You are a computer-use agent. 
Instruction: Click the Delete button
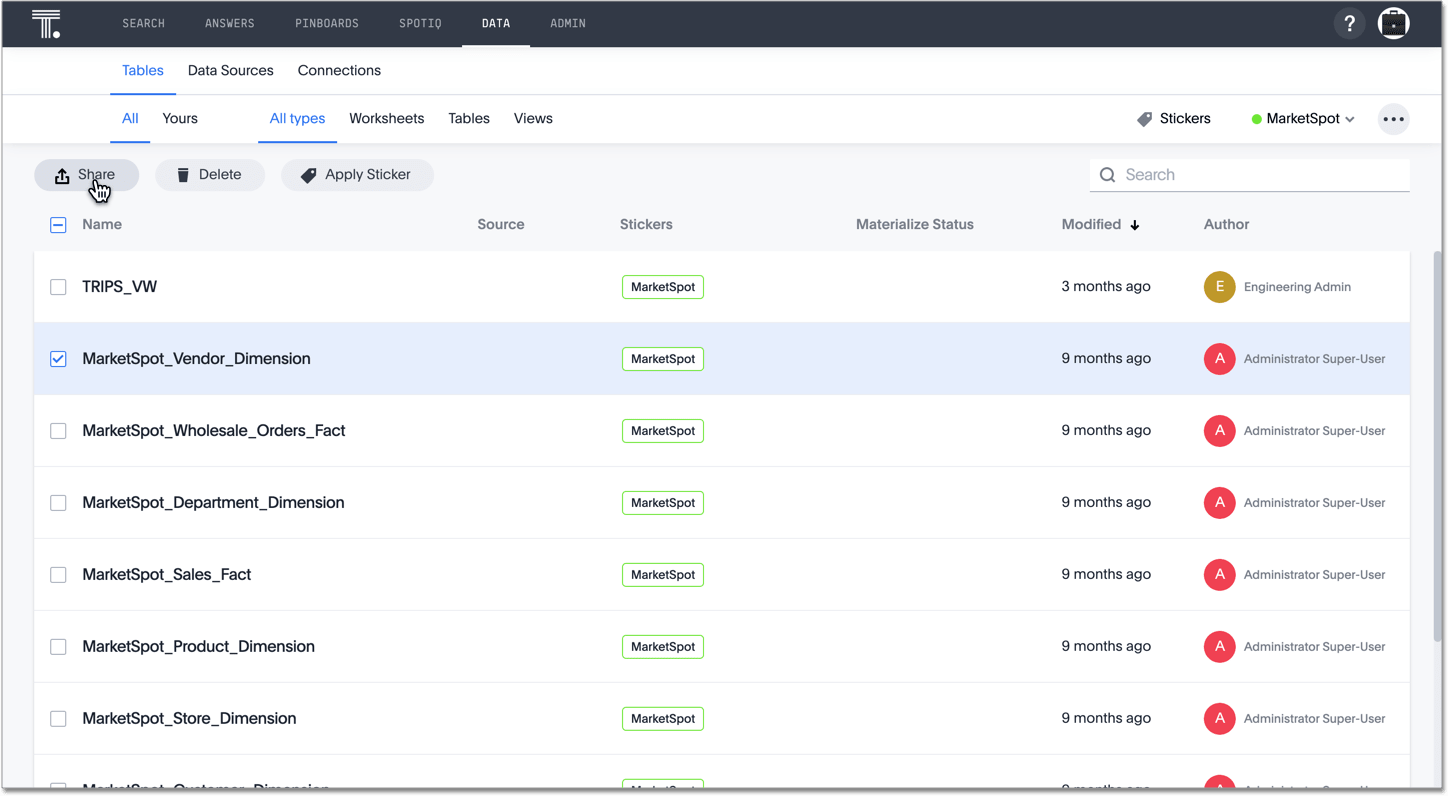pos(209,175)
